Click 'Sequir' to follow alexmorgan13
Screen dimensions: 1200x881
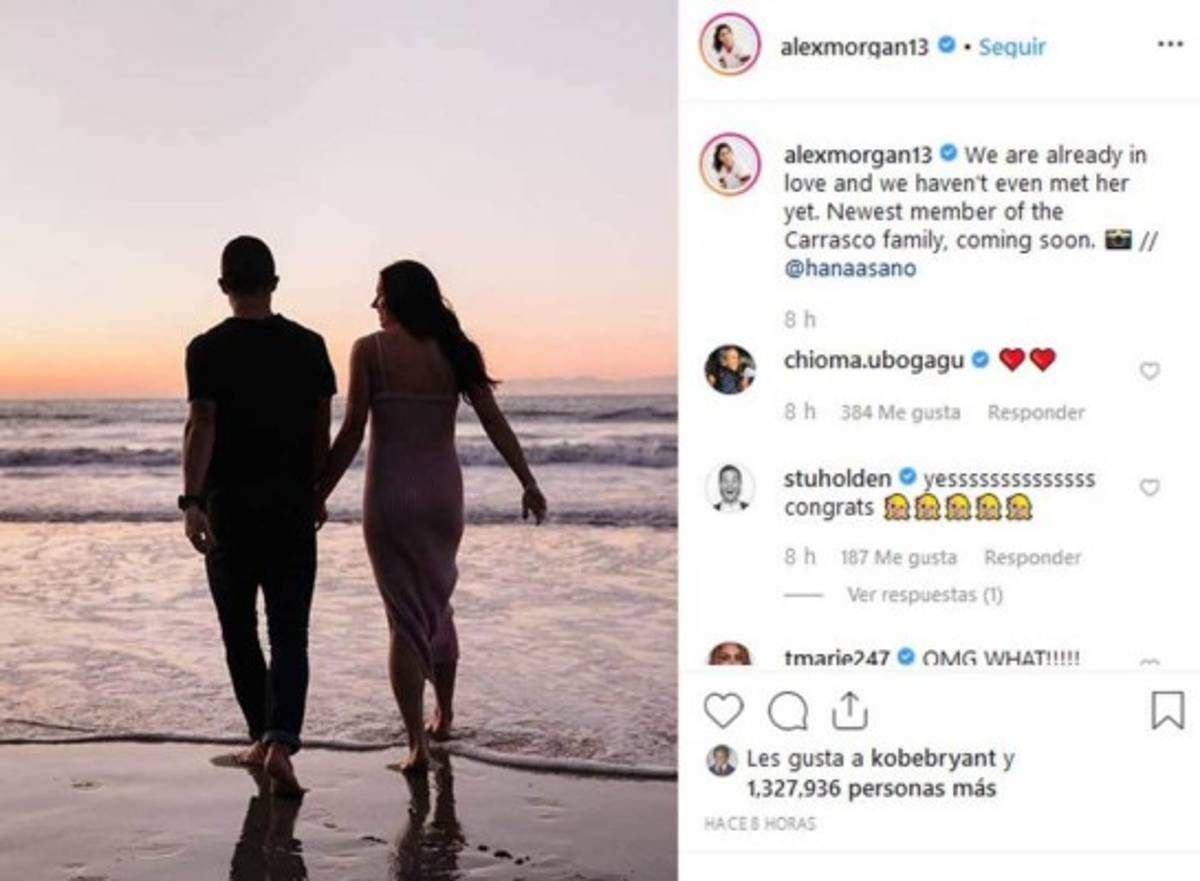[1012, 46]
